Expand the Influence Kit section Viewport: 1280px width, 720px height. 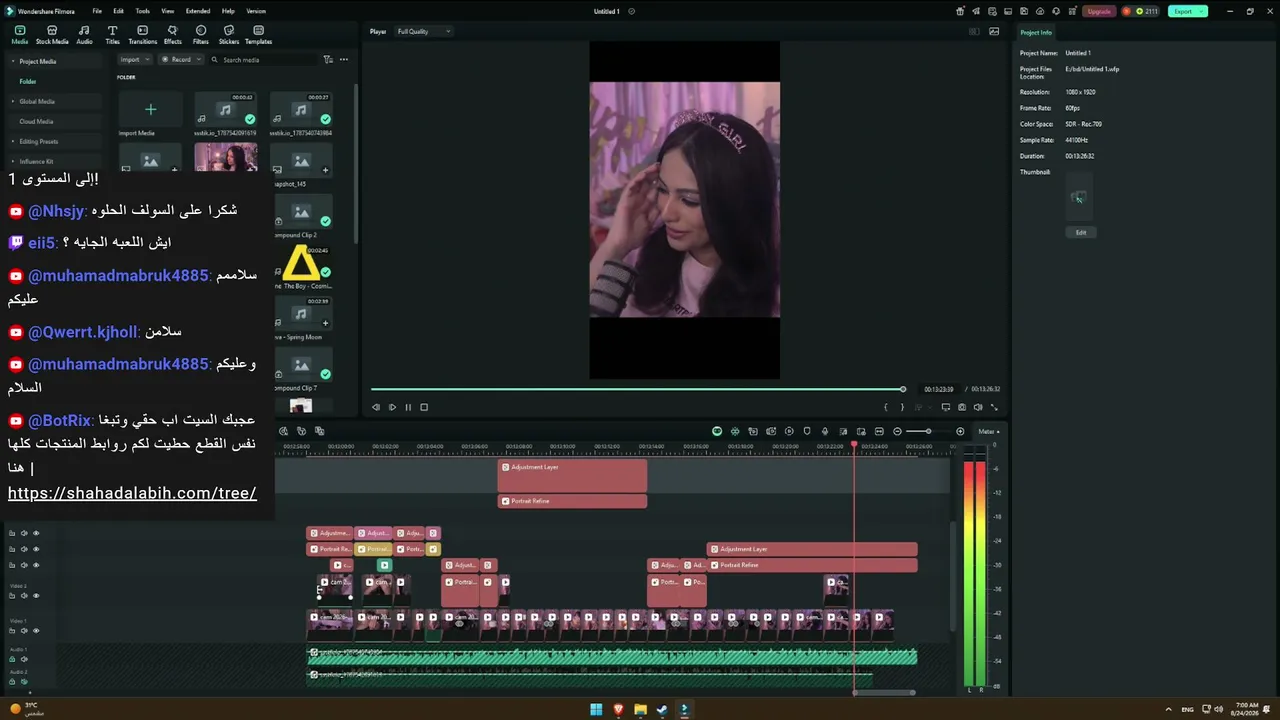[13, 162]
